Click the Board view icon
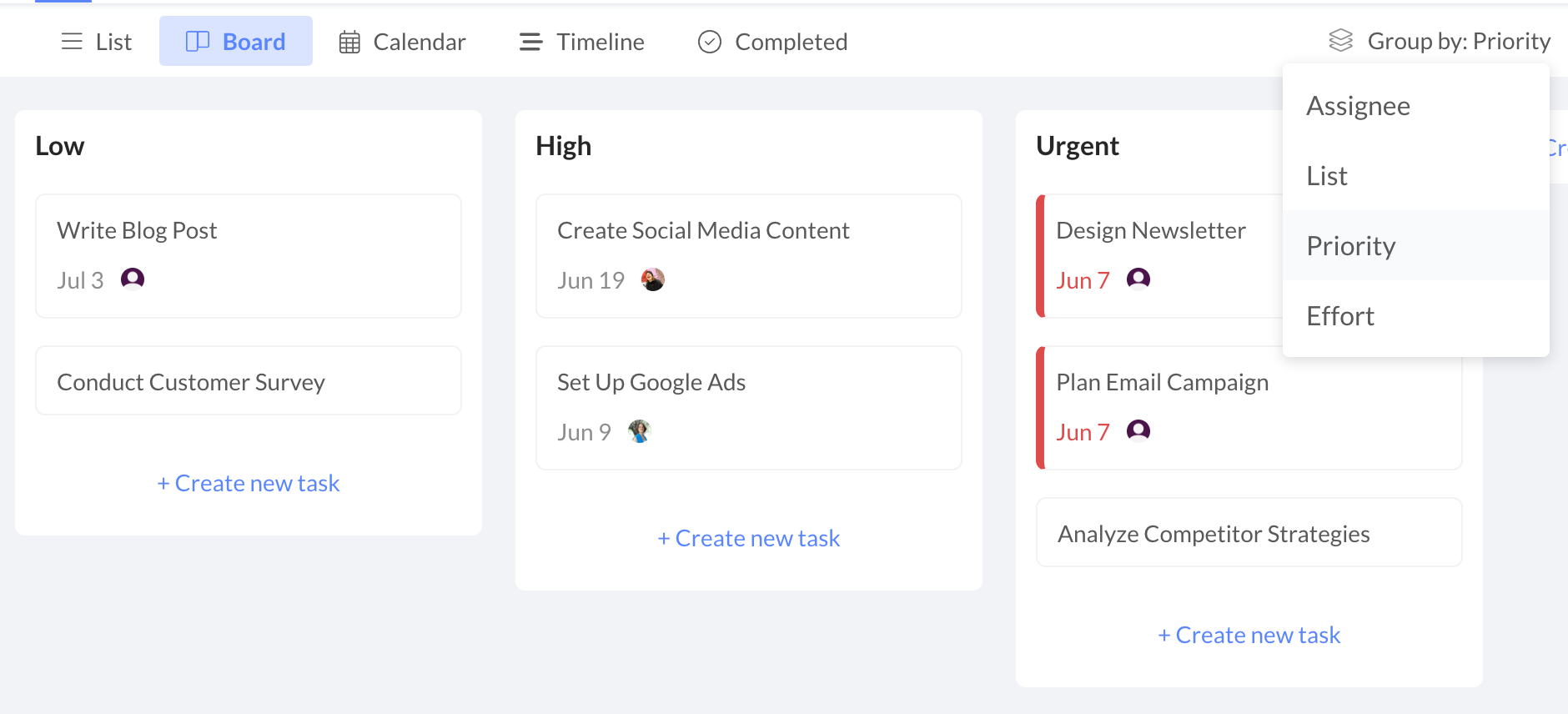The image size is (1568, 714). click(199, 41)
